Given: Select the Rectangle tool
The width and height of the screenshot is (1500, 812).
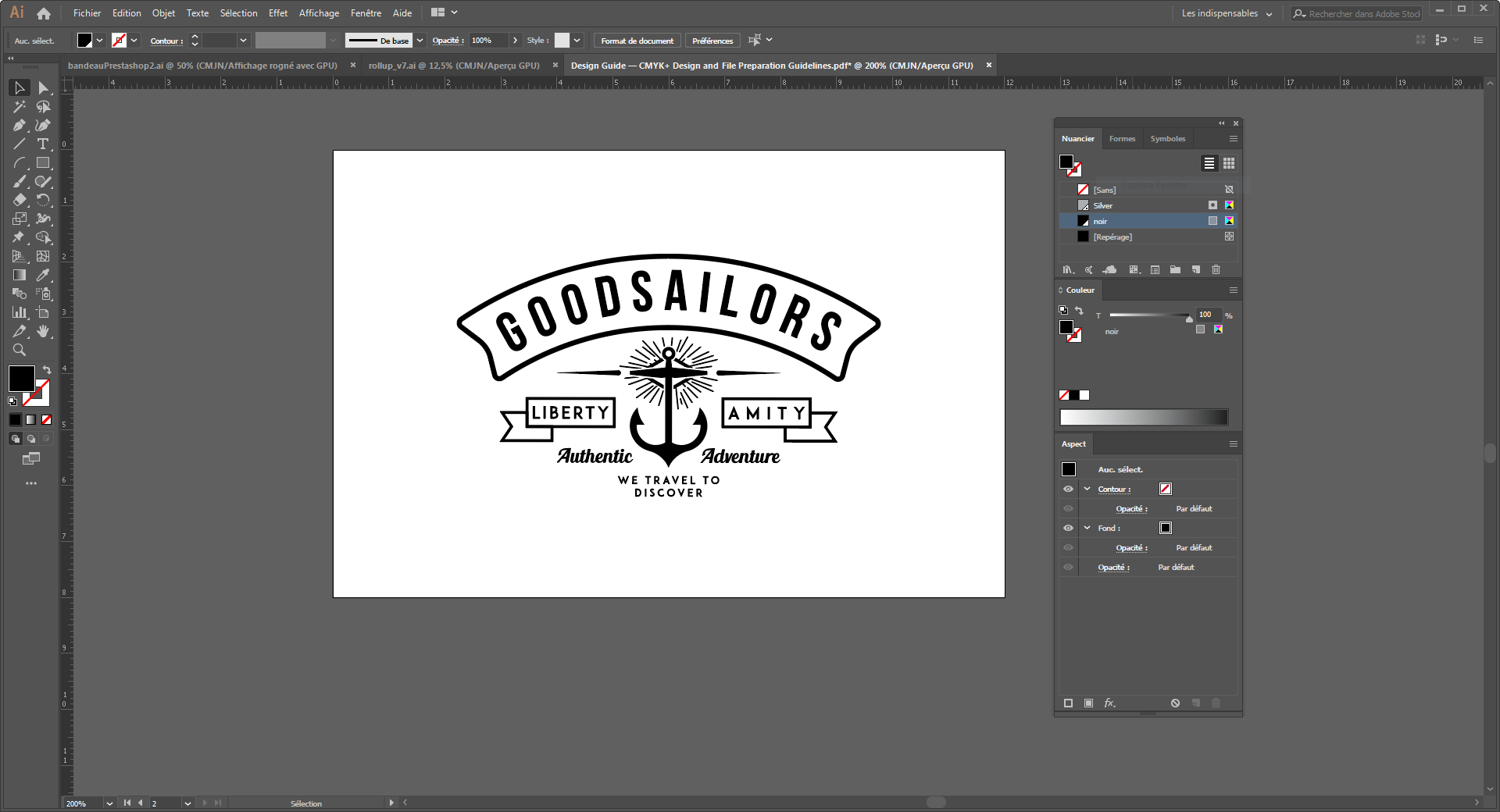Looking at the screenshot, I should point(43,163).
